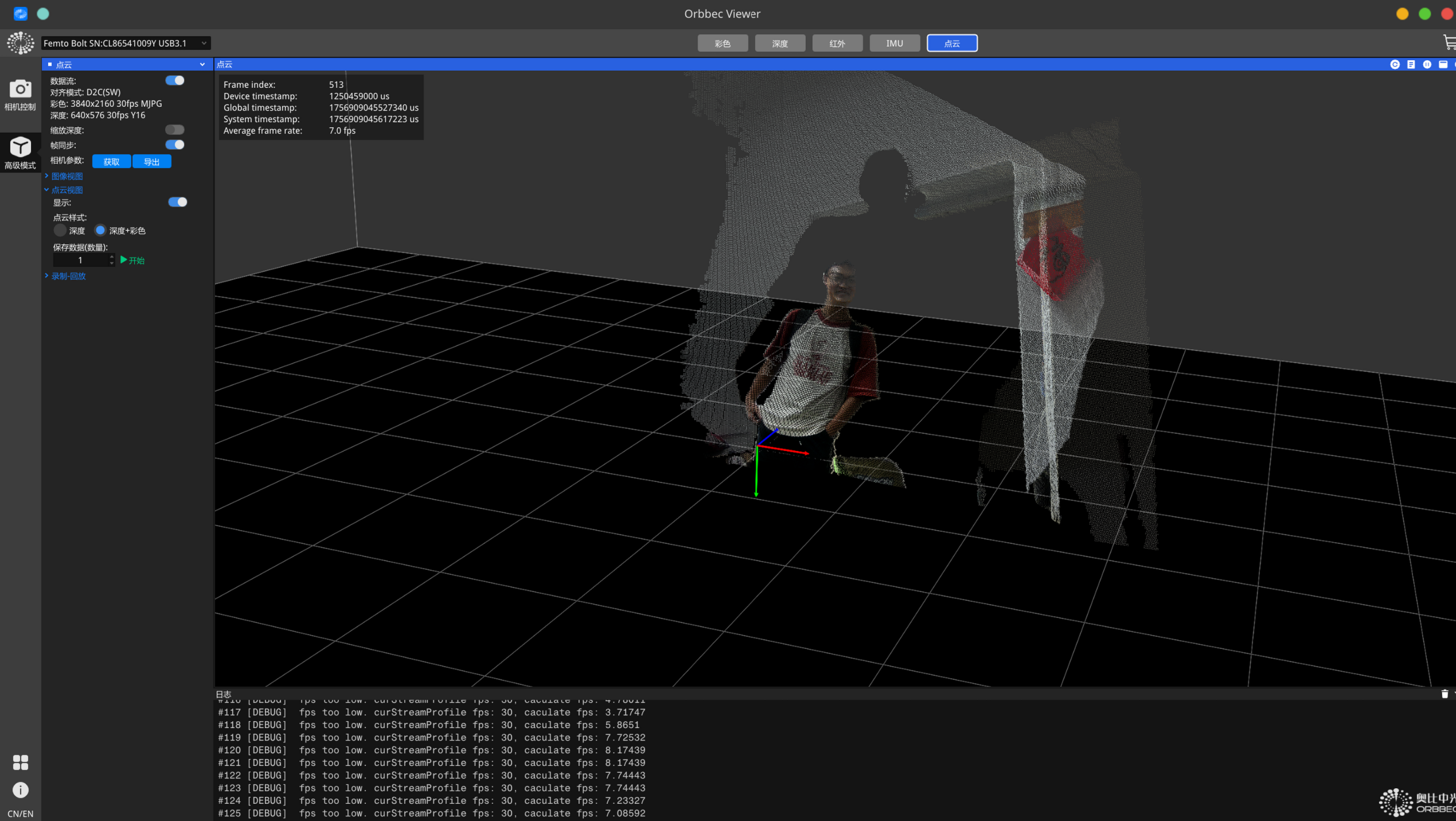
Task: Click the Global timestamp value
Action: click(x=374, y=108)
